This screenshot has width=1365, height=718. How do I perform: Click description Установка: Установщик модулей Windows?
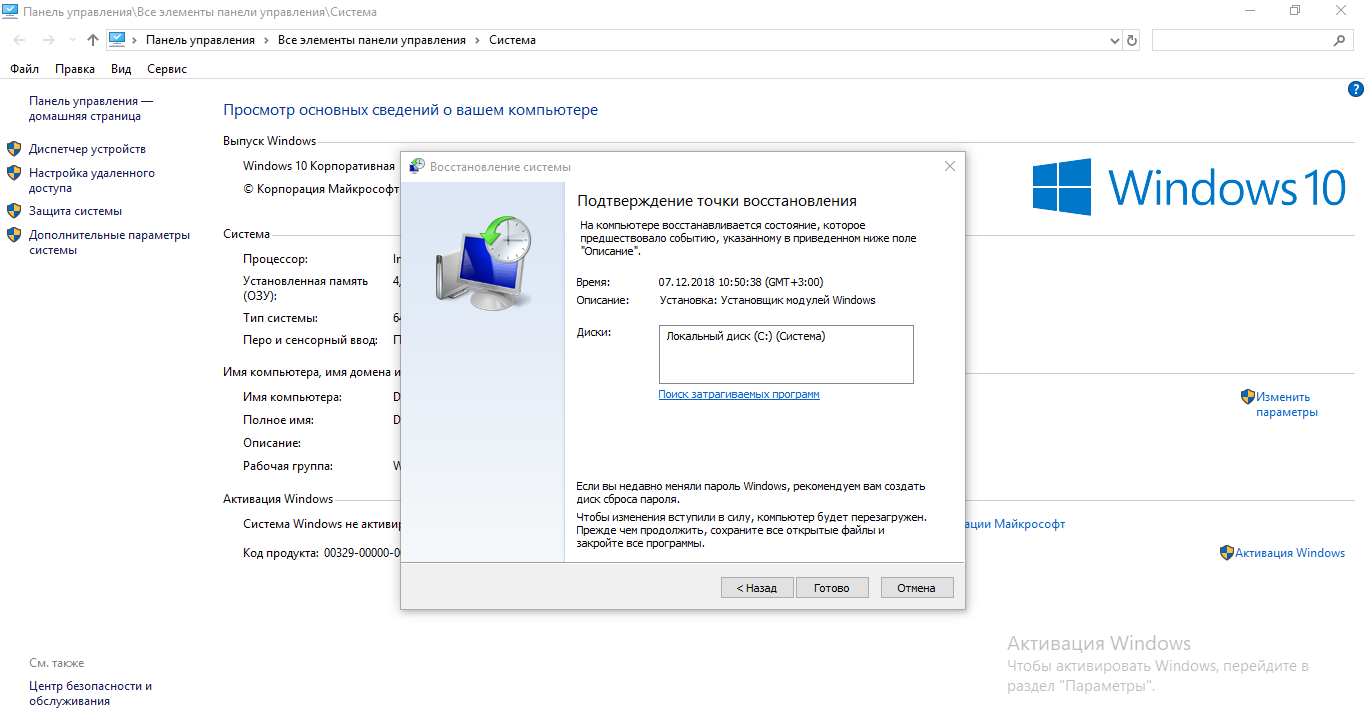tap(768, 300)
